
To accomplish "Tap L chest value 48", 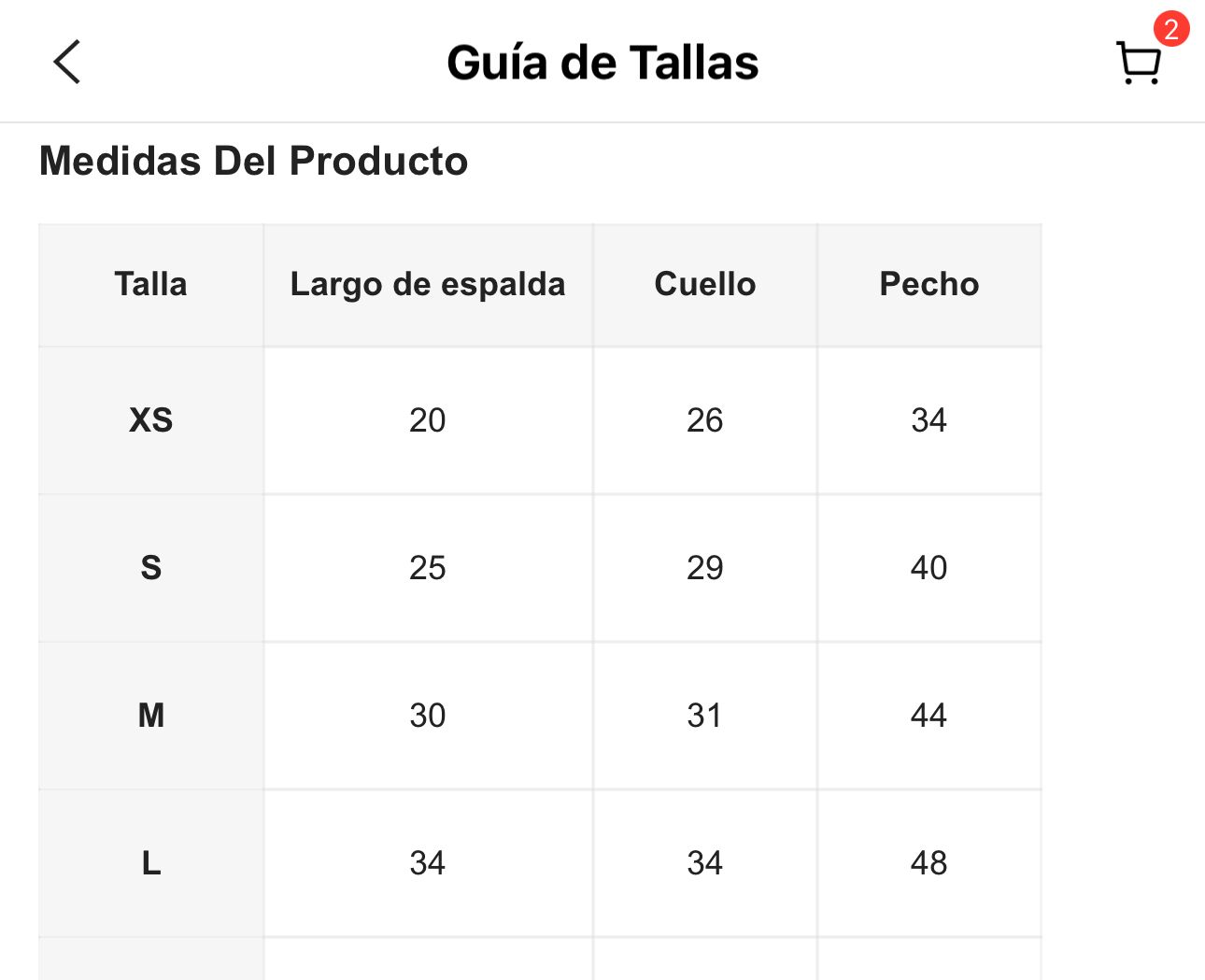I will point(929,863).
